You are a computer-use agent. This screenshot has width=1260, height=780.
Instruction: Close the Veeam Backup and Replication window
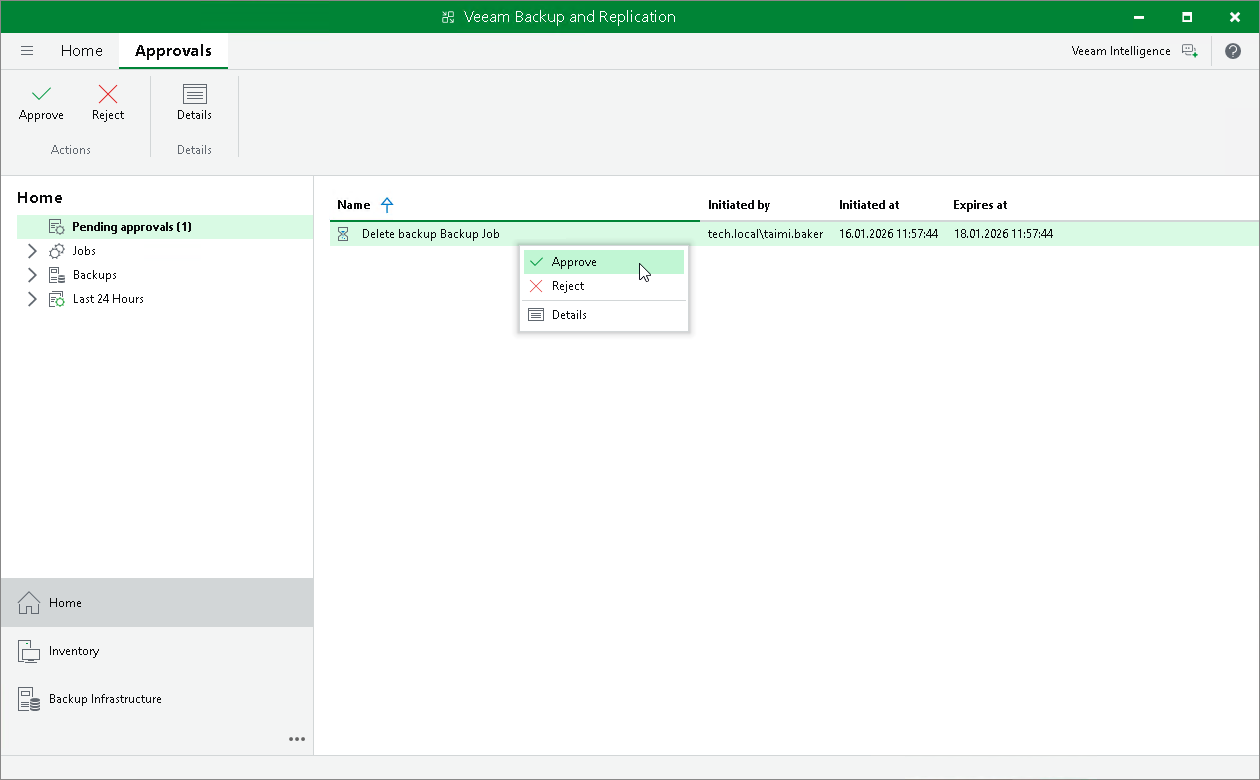[x=1234, y=17]
